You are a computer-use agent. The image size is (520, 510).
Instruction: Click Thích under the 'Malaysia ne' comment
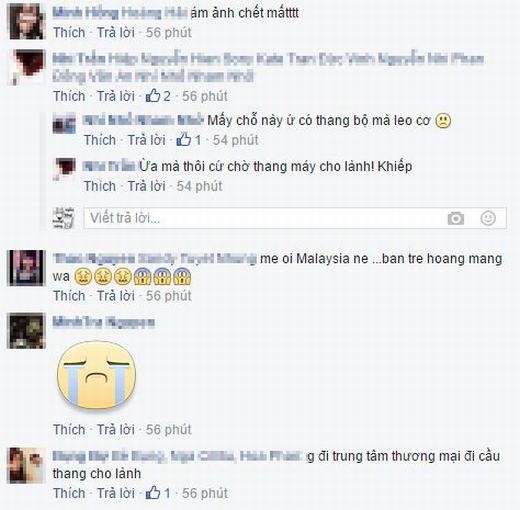point(69,296)
